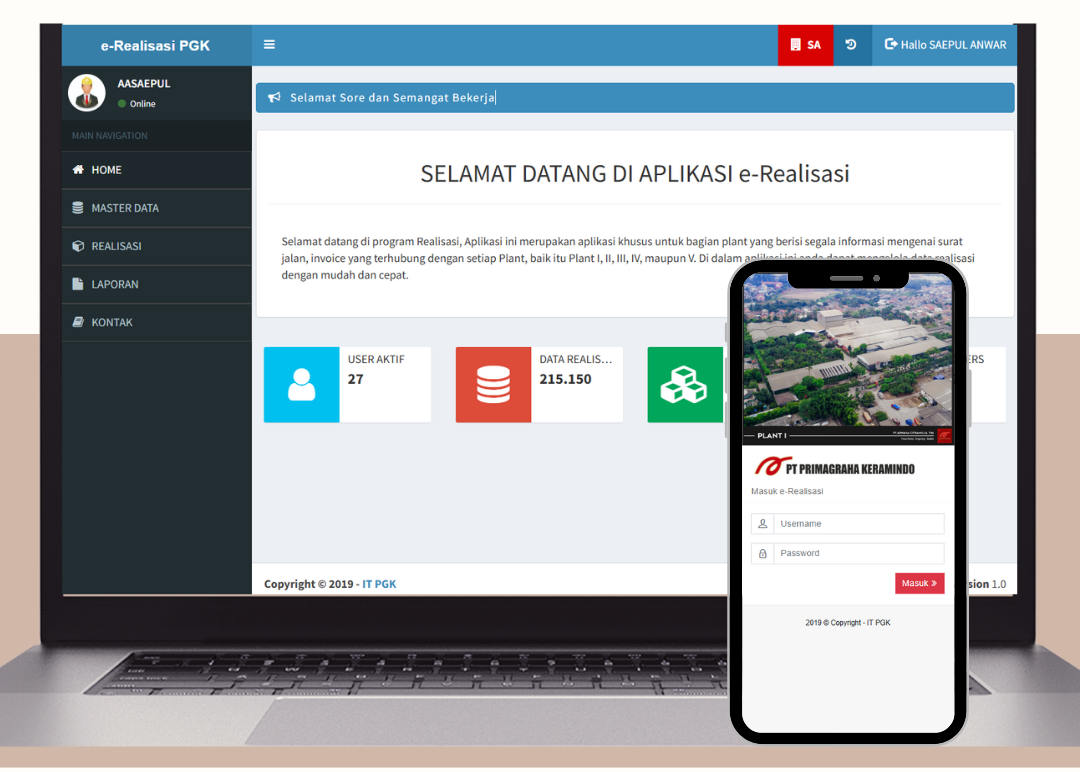Click the red Masuk button on phone

point(920,583)
